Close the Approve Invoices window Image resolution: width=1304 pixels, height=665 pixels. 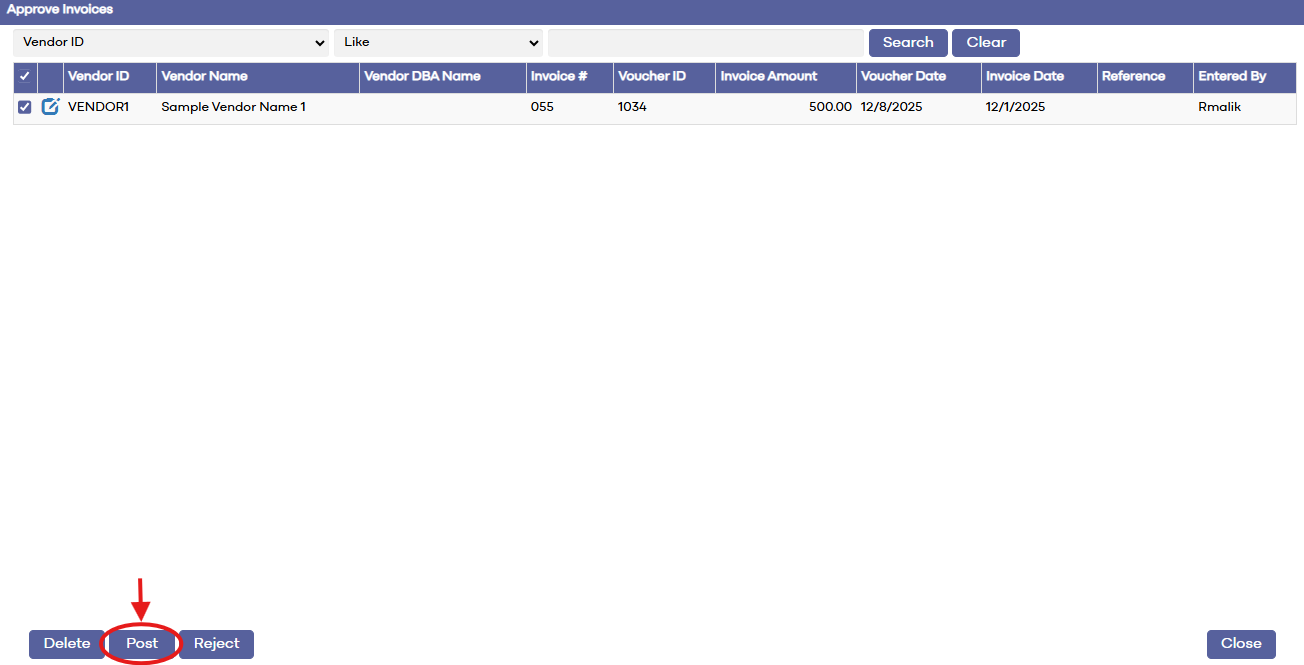coord(1241,644)
